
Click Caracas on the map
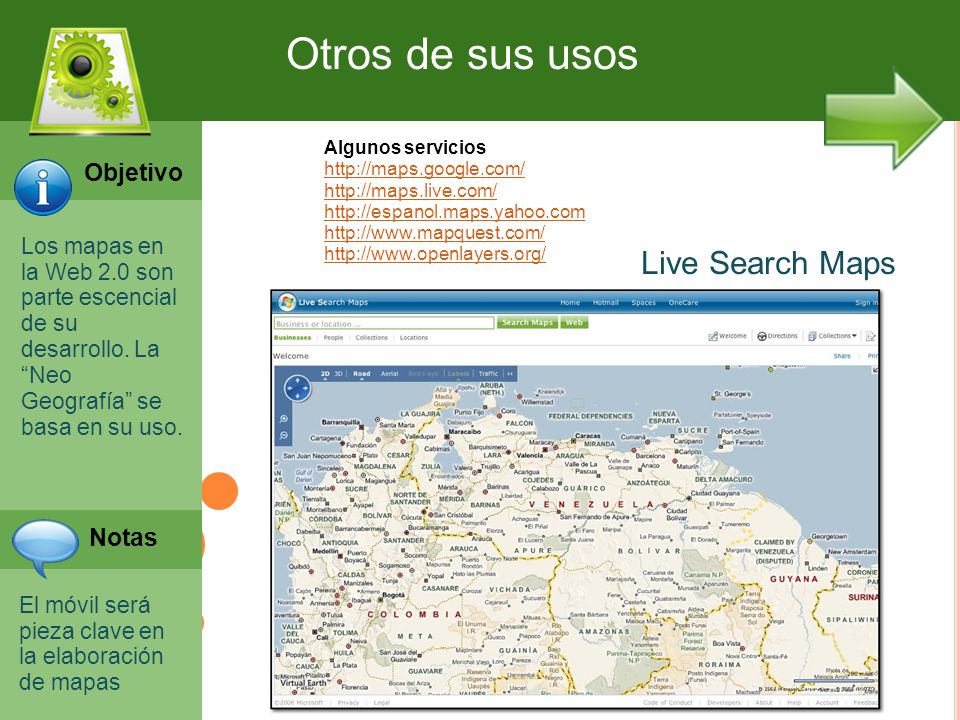(588, 436)
